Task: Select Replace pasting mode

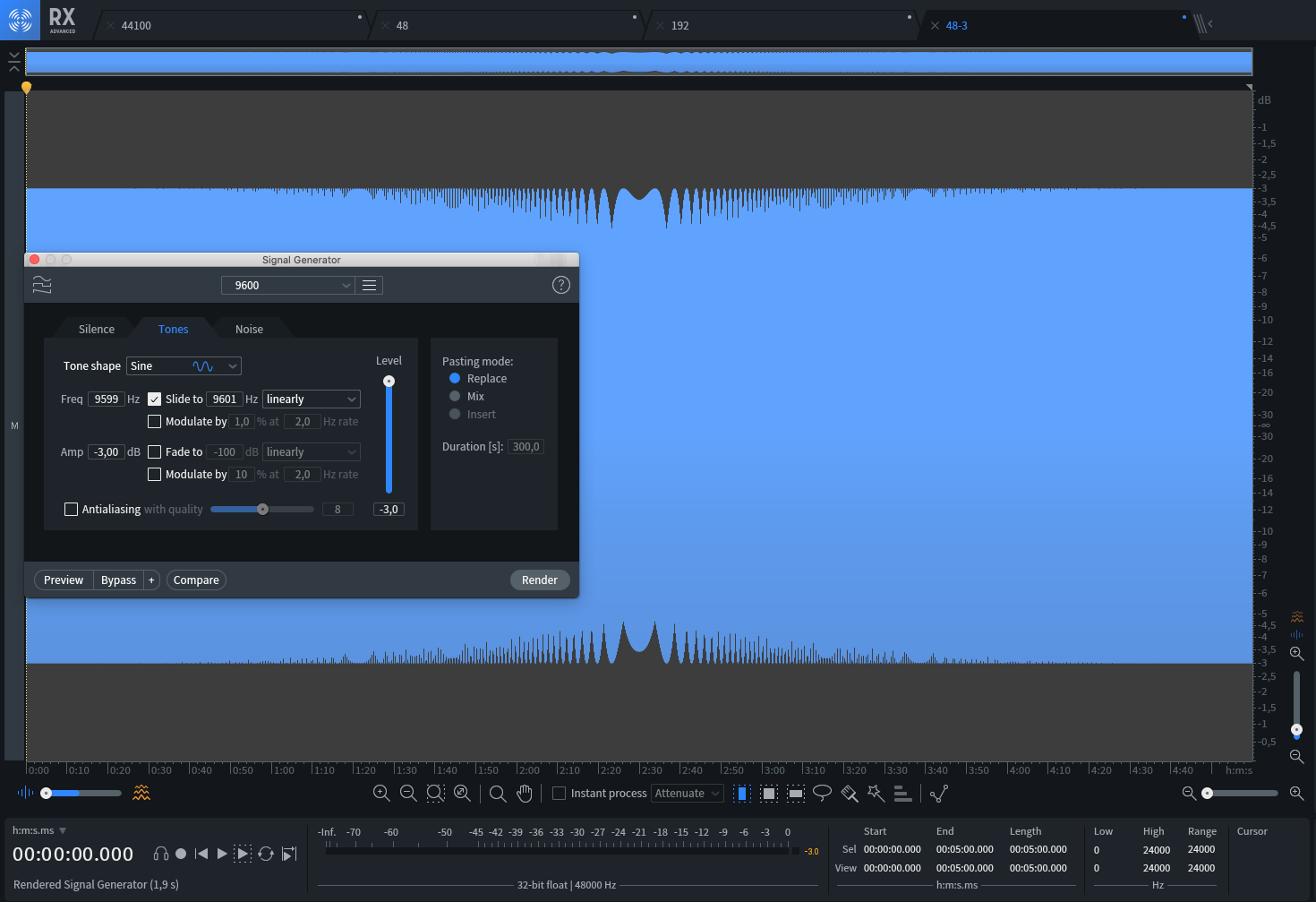Action: 455,379
